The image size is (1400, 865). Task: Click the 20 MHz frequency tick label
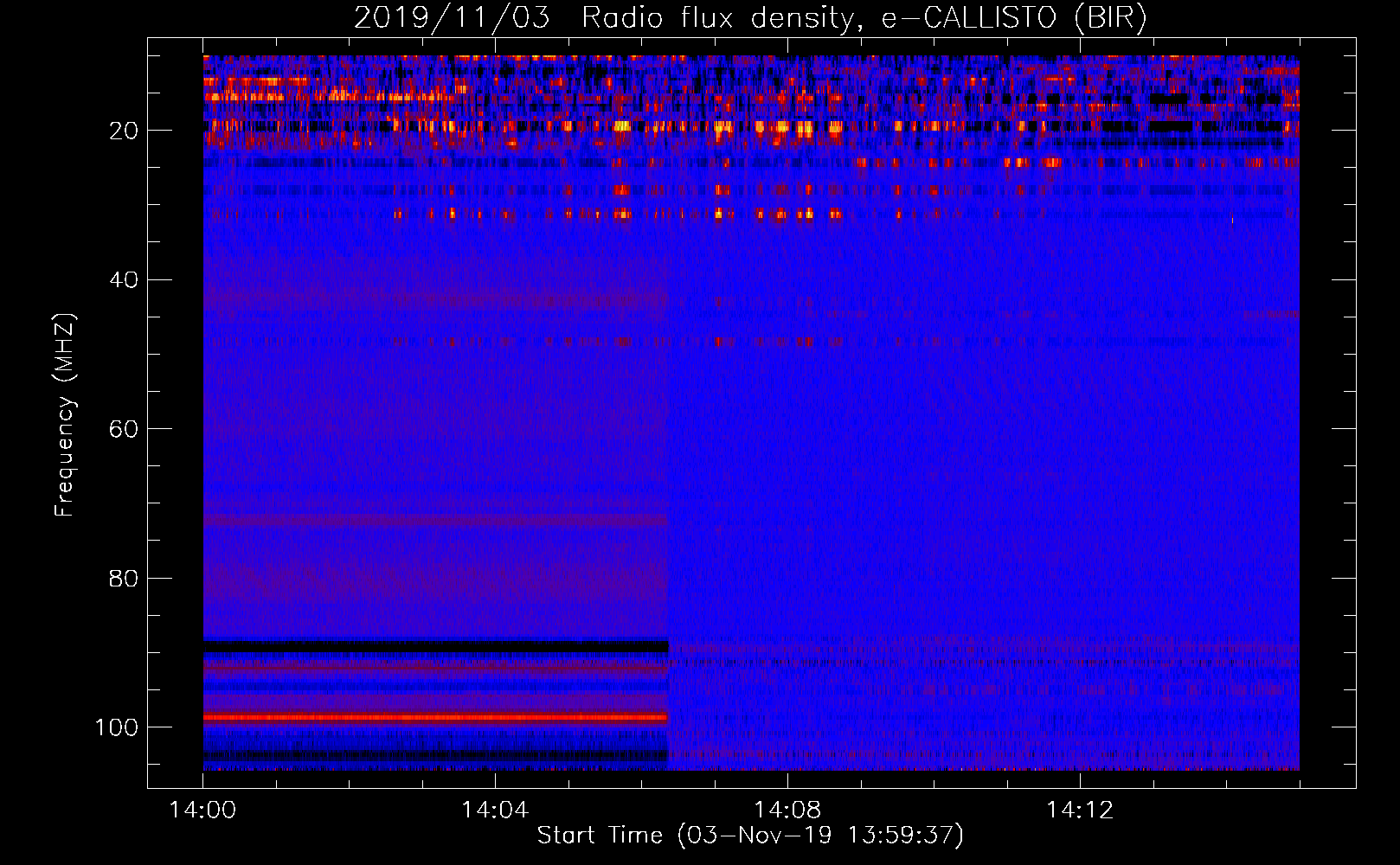point(125,131)
